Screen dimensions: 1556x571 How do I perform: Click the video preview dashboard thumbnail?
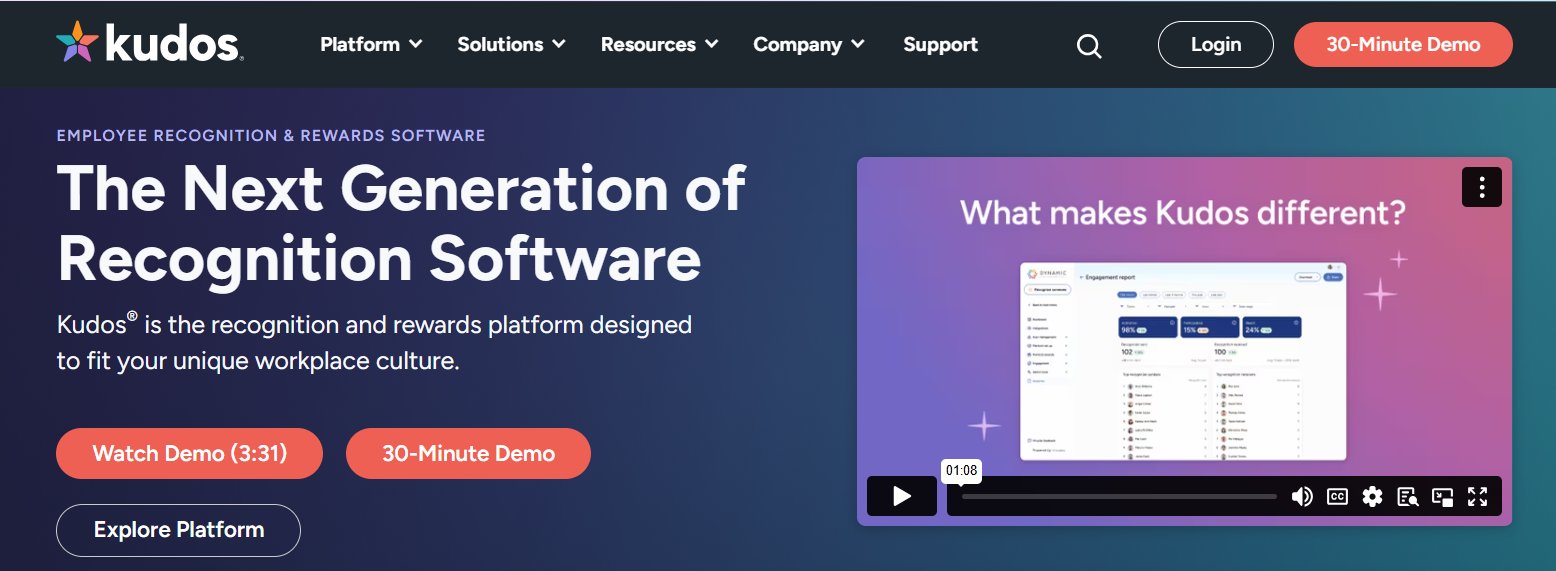pyautogui.click(x=1183, y=361)
